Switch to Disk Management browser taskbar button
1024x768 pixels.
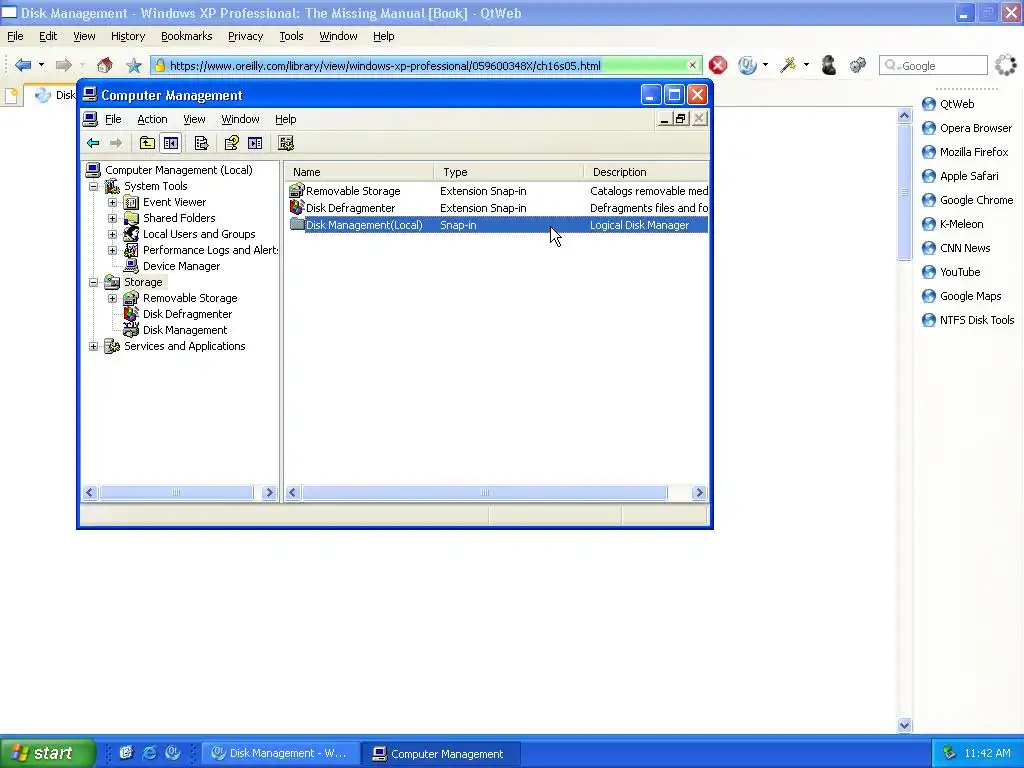[280, 753]
